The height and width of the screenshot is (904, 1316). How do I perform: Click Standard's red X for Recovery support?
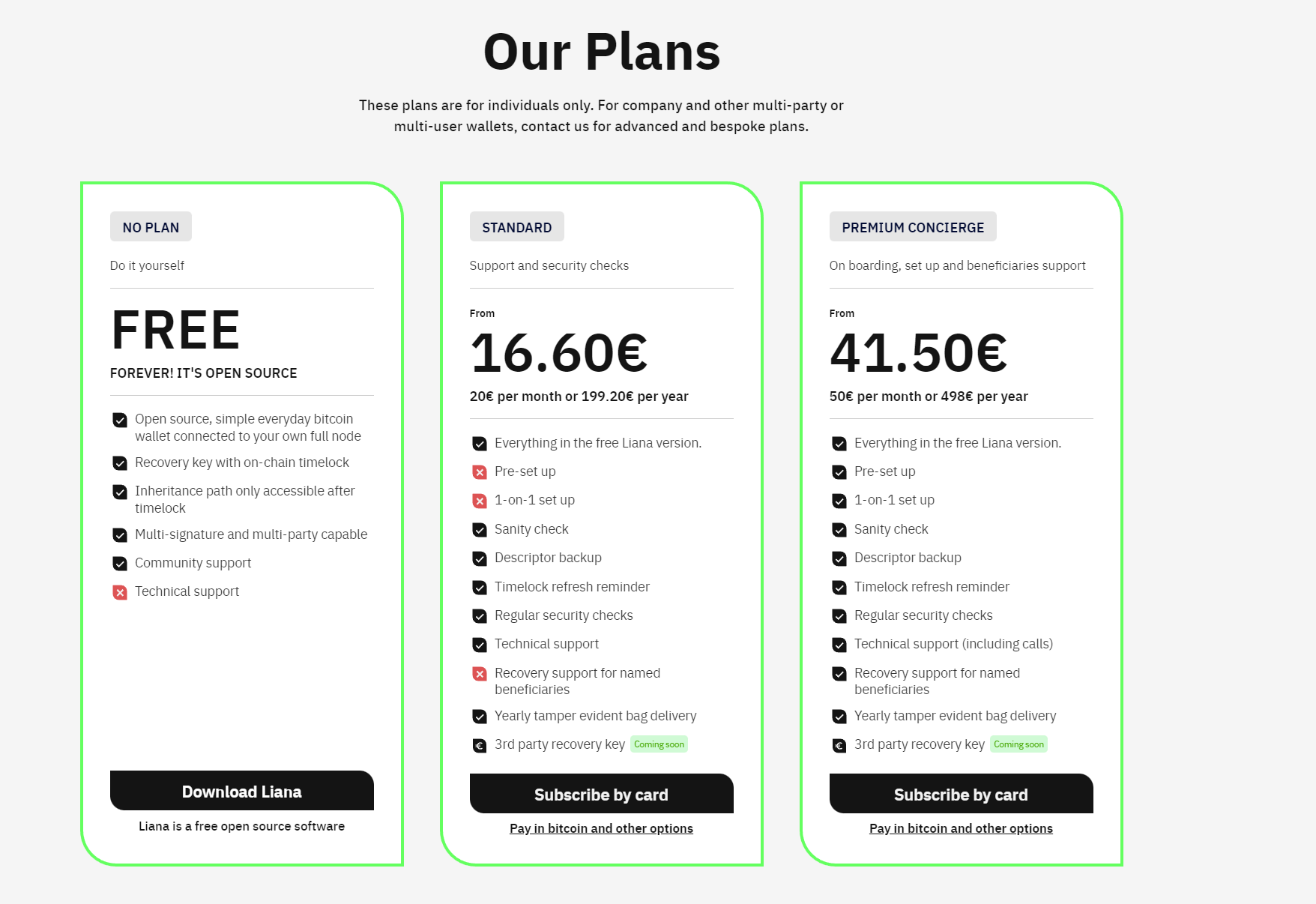point(480,674)
